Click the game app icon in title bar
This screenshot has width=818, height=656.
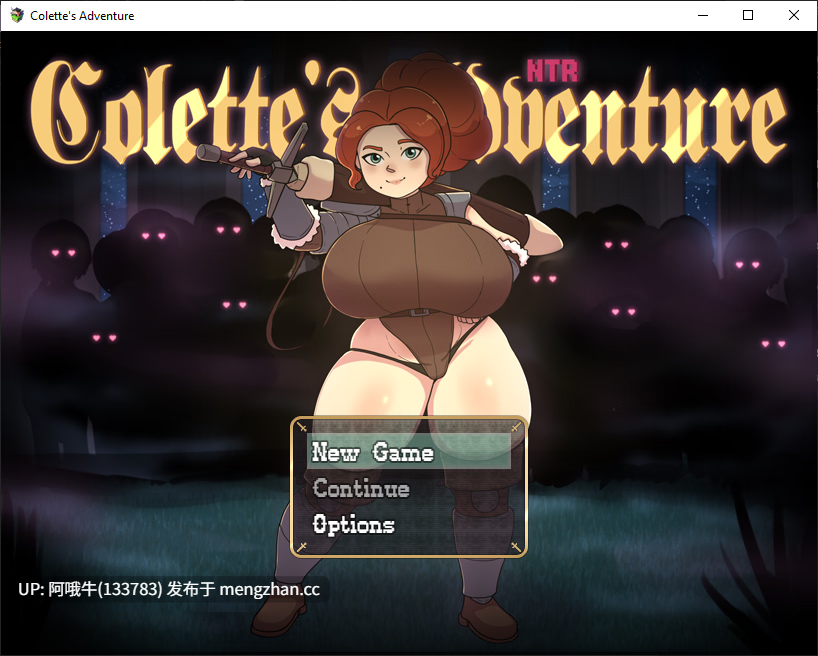17,15
